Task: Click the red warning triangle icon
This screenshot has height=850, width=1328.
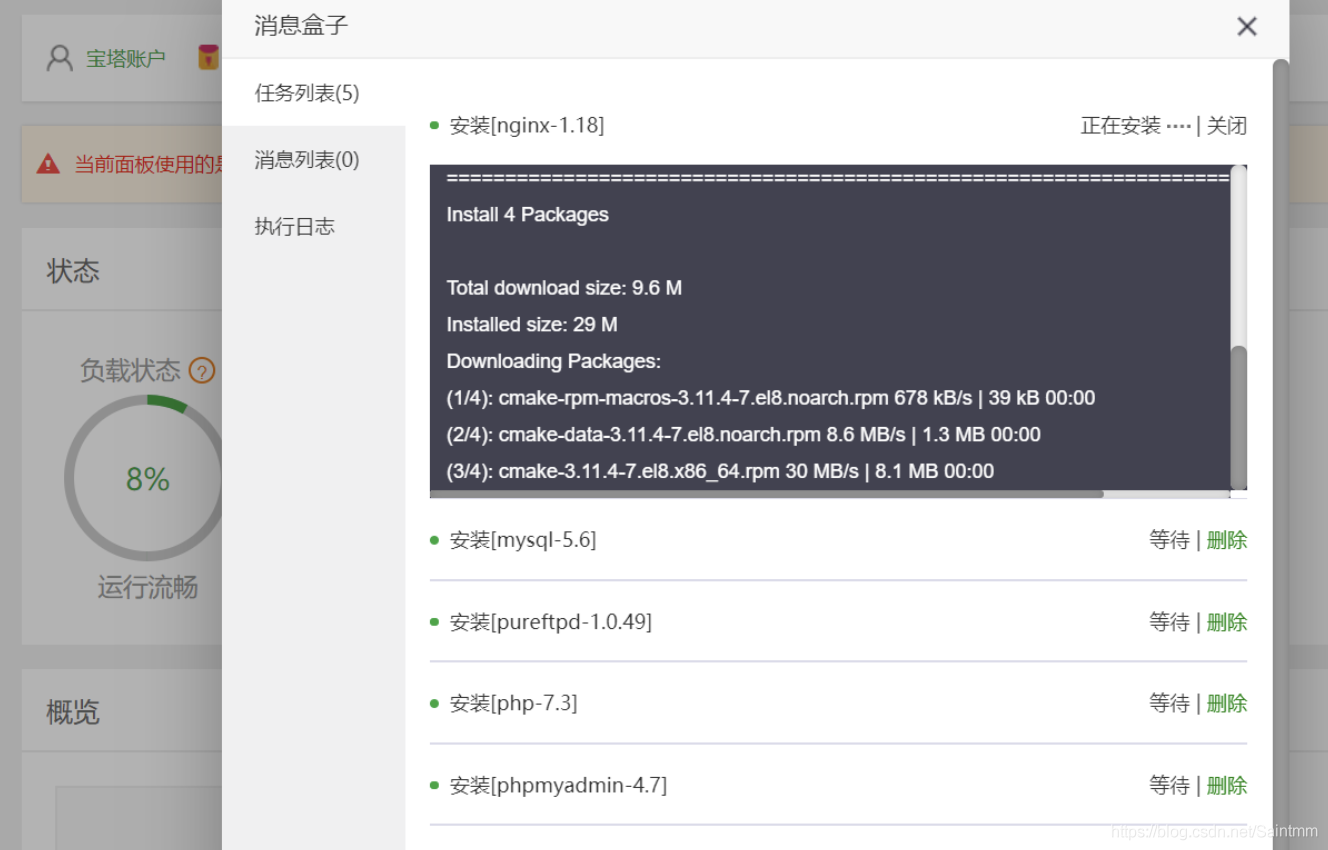Action: click(48, 164)
